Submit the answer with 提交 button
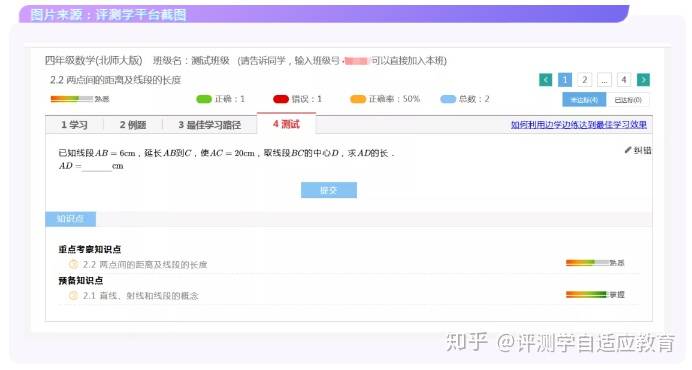The height and width of the screenshot is (370, 692). pos(329,190)
